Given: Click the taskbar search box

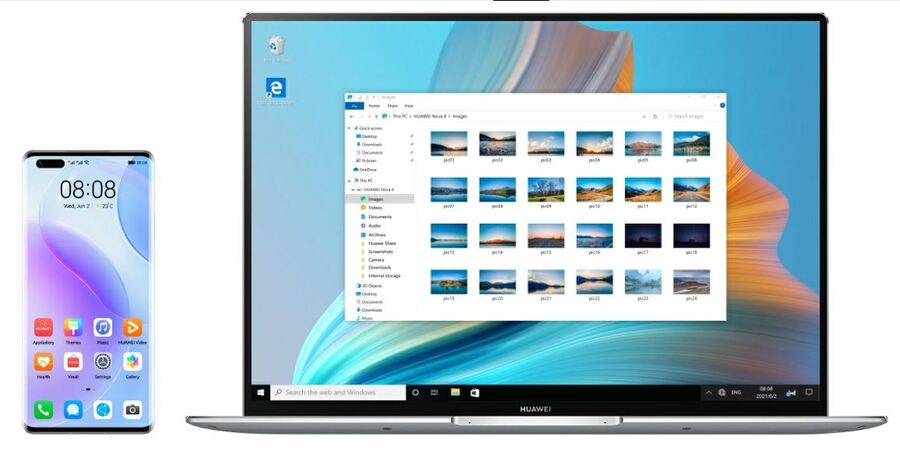Looking at the screenshot, I should pos(338,393).
